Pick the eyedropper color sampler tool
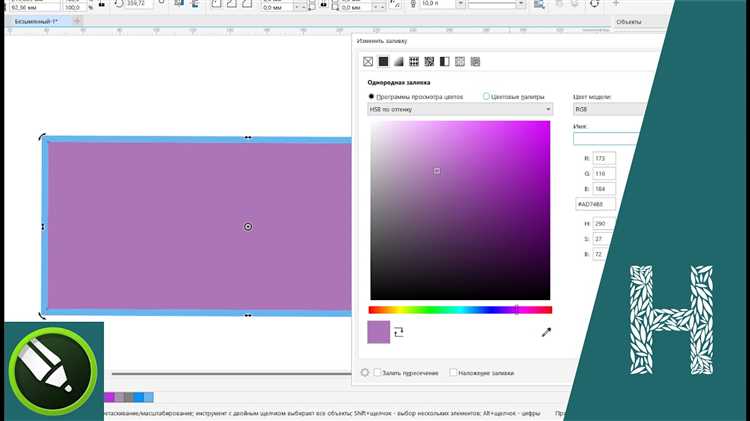The width and height of the screenshot is (750, 421). point(546,332)
